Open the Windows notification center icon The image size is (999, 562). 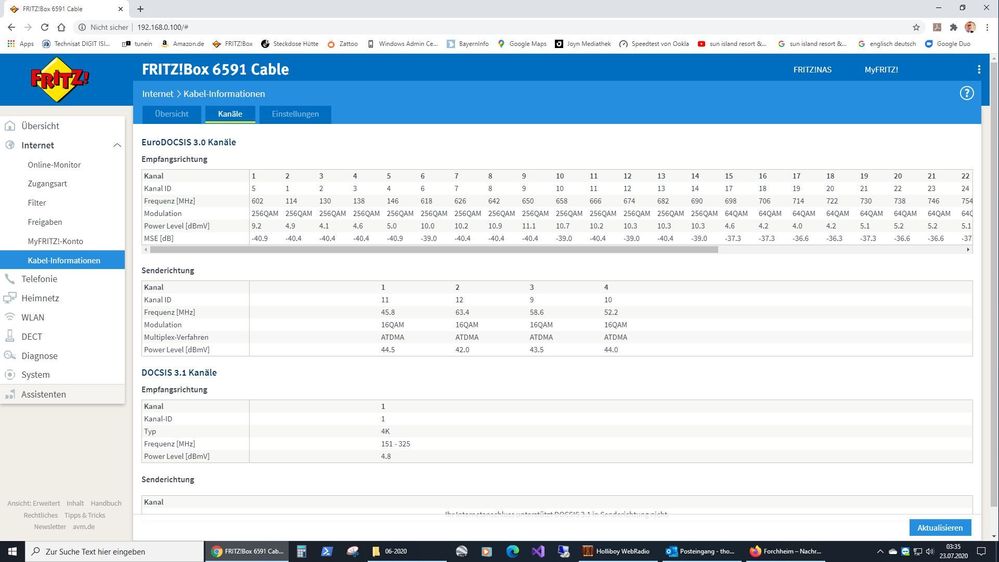pyautogui.click(x=982, y=551)
